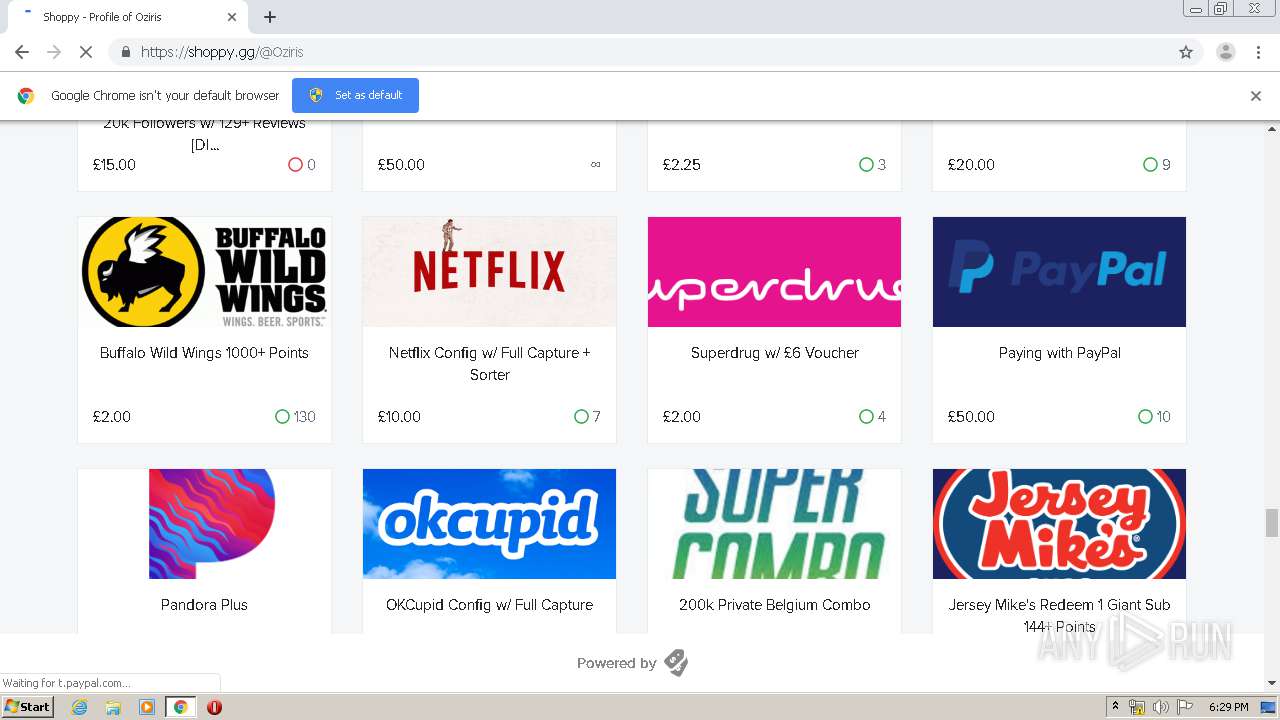This screenshot has width=1280, height=720.
Task: Open the PayPal product image
Action: point(1059,272)
